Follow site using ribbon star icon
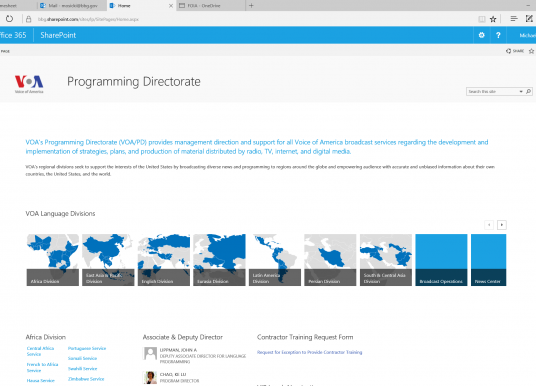Viewport: 536px width, 386px height. (531, 51)
